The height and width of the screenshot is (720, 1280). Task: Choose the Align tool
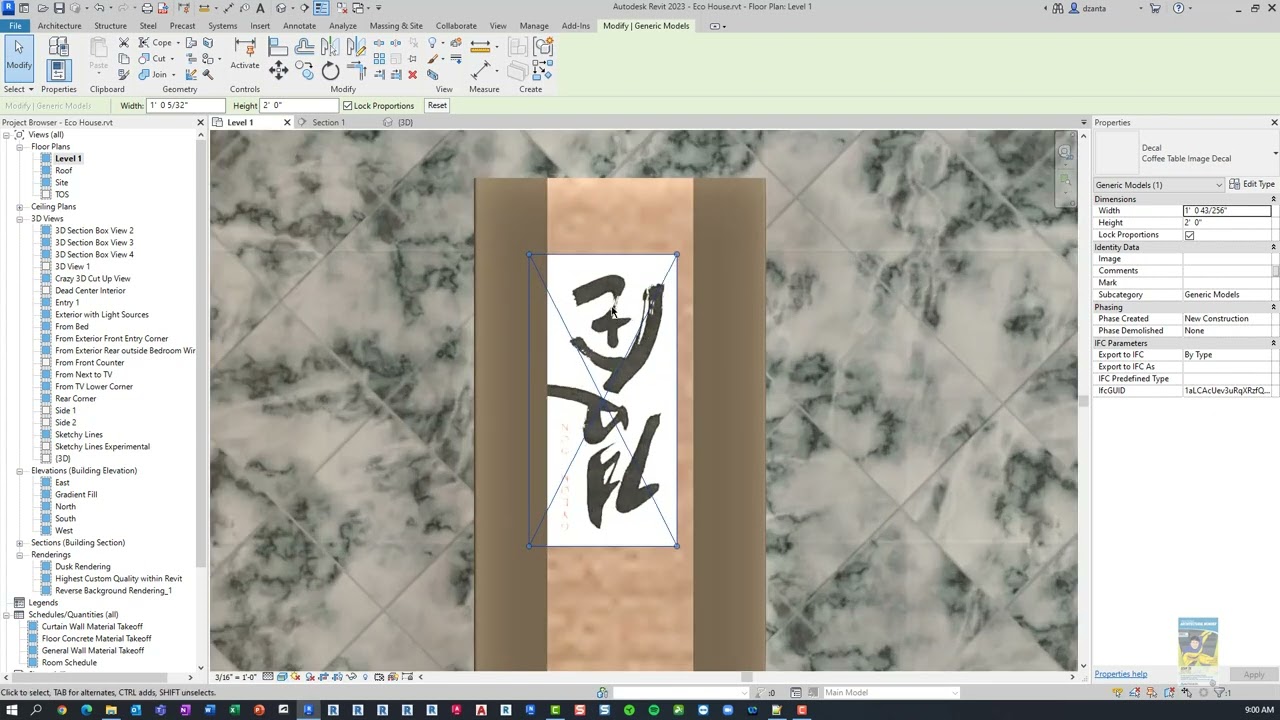(x=278, y=46)
